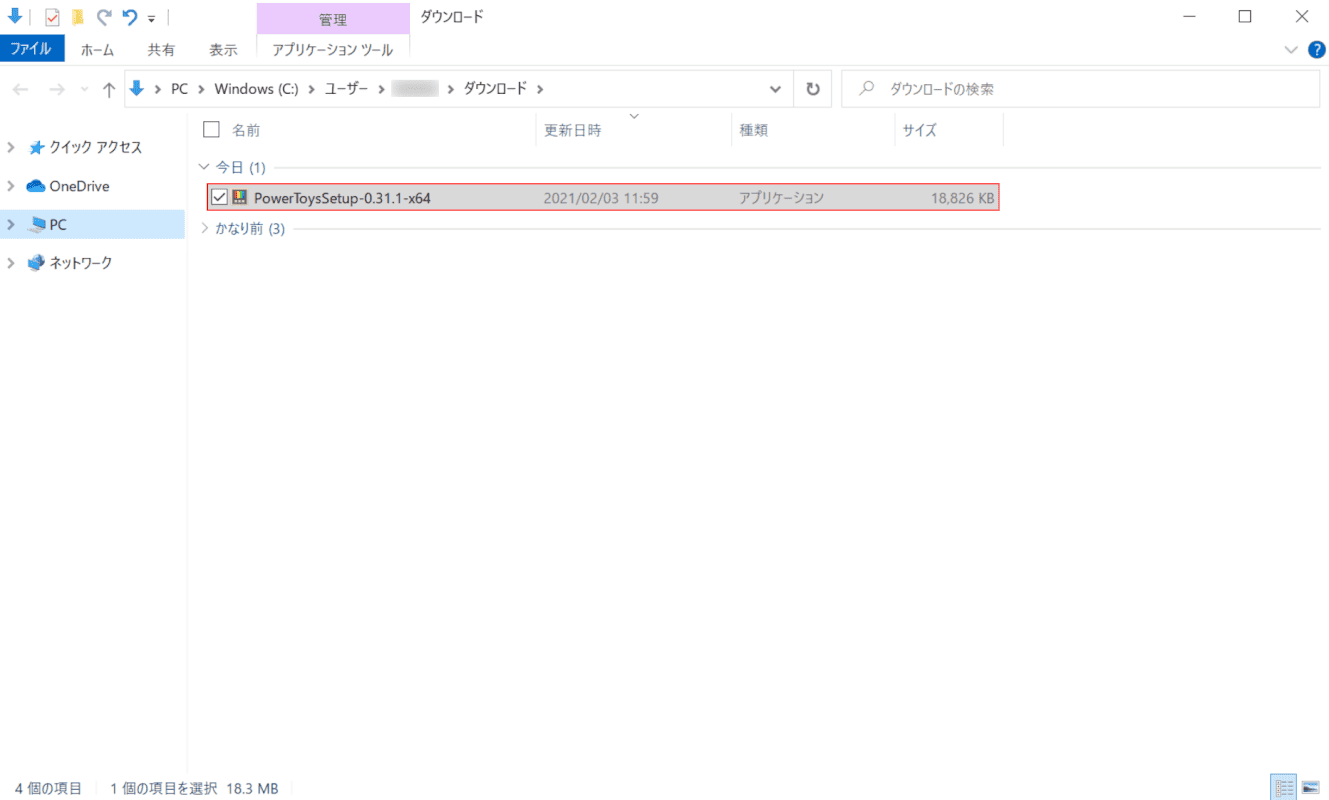Select PC in the sidebar
The image size is (1329, 800).
(58, 225)
